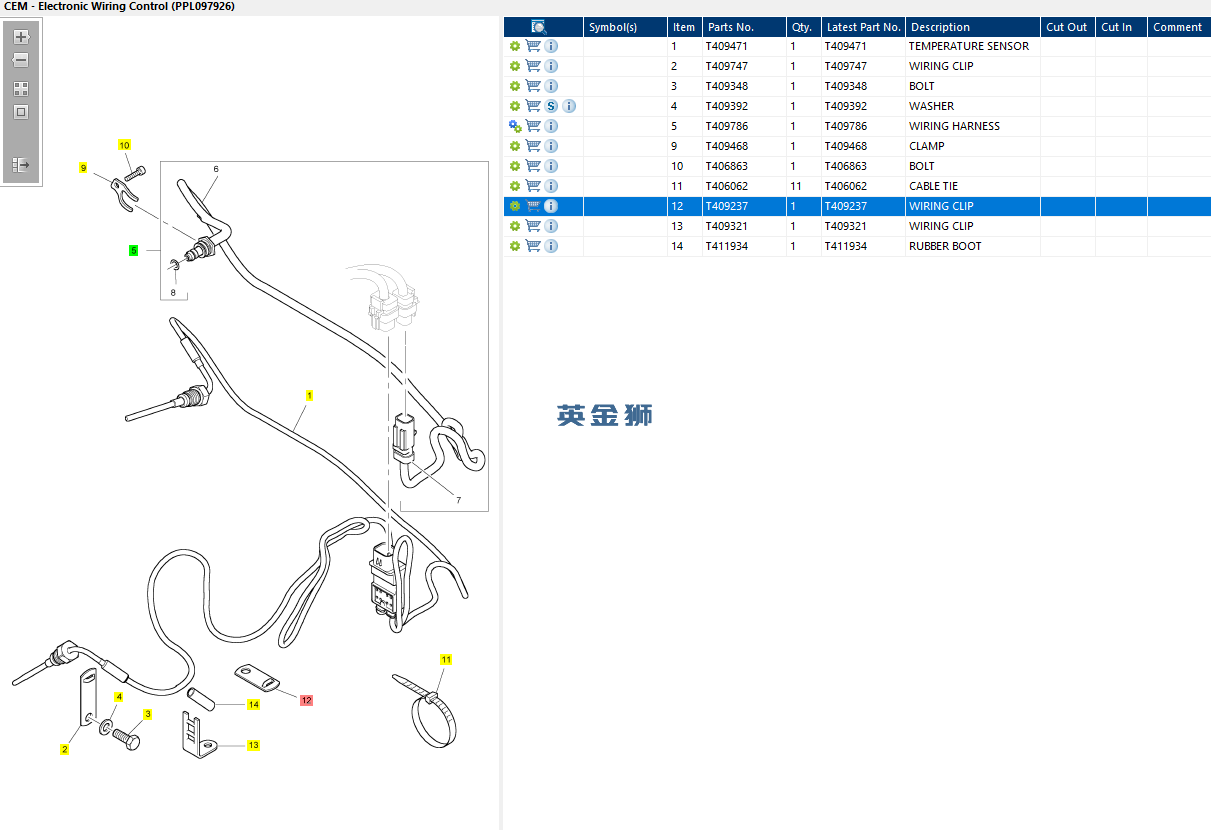Add TEMPERATURE SENSOR to cart via cart icon
This screenshot has width=1211, height=830.
click(x=533, y=46)
